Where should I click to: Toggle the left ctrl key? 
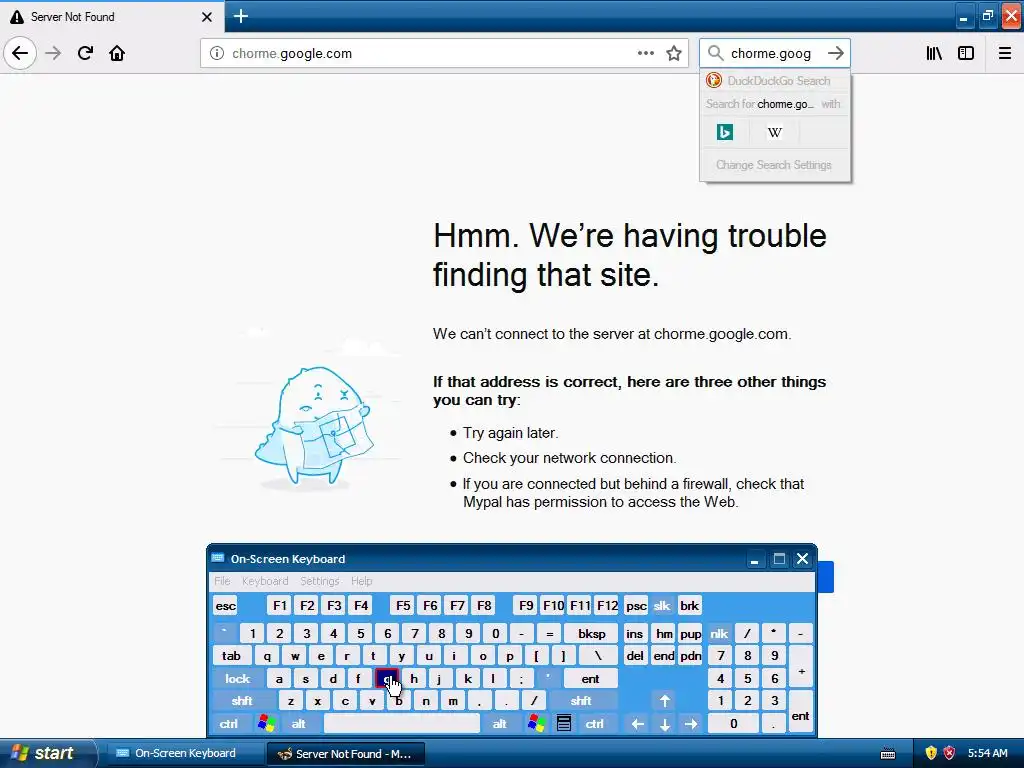(229, 724)
